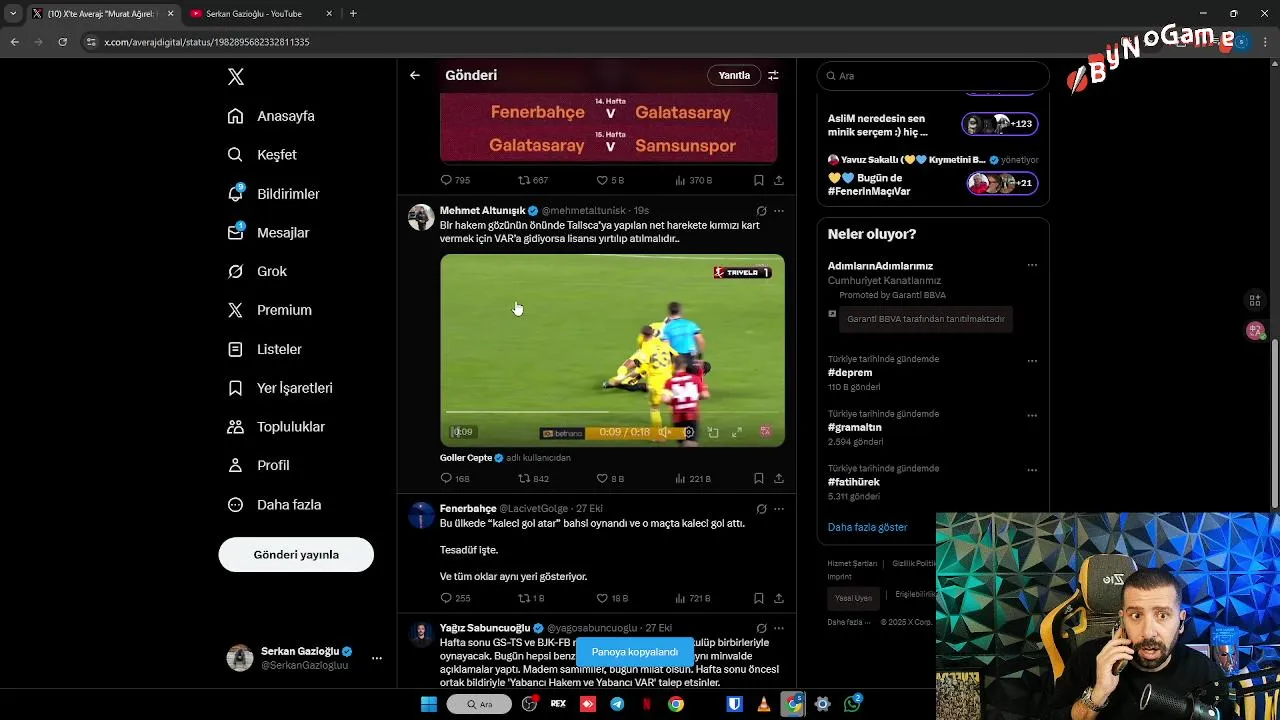
Task: Switch to Serkan Gazioğlu YouTube tab
Action: coord(261,13)
